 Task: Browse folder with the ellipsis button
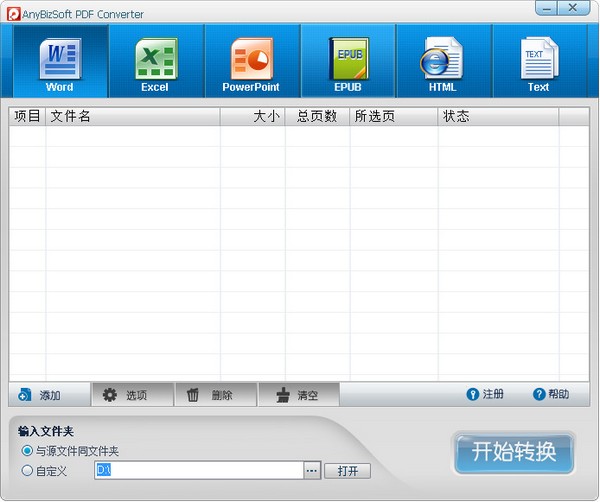[312, 470]
